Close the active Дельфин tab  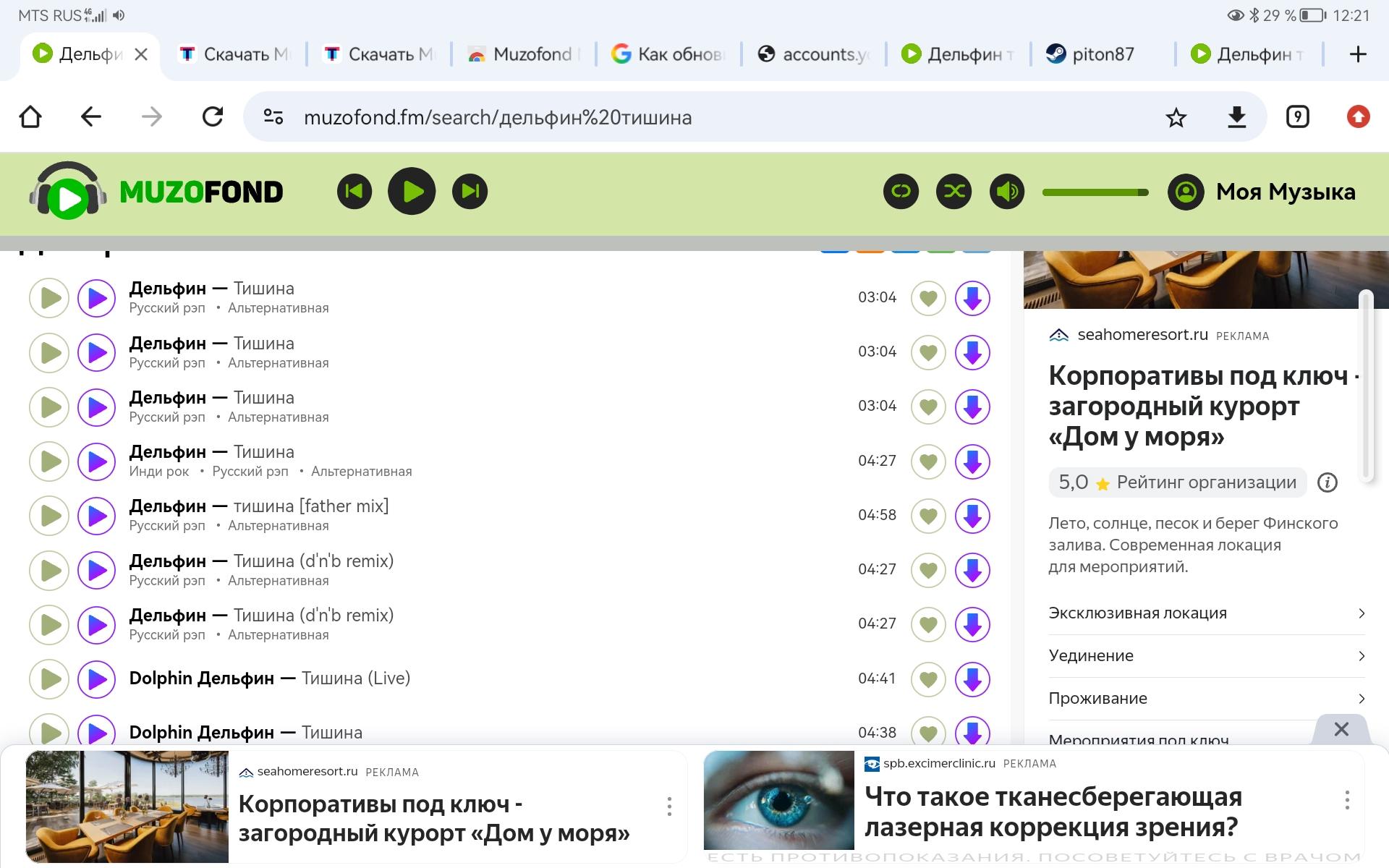(x=141, y=54)
